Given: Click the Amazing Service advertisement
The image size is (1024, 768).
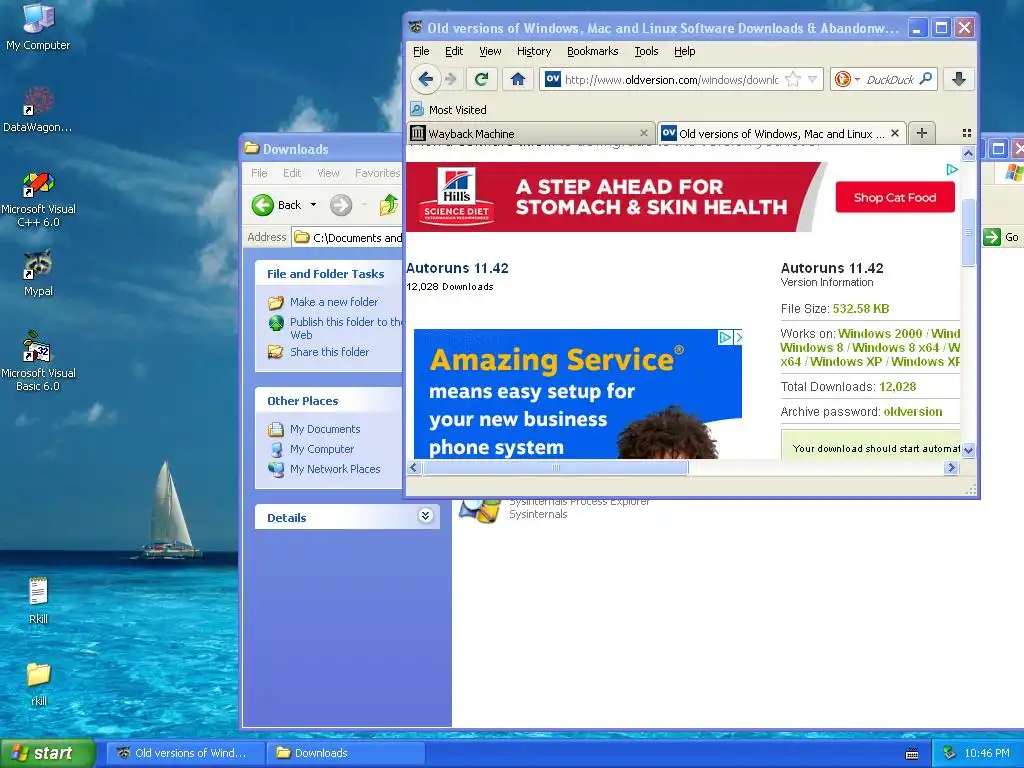Looking at the screenshot, I should click(578, 394).
